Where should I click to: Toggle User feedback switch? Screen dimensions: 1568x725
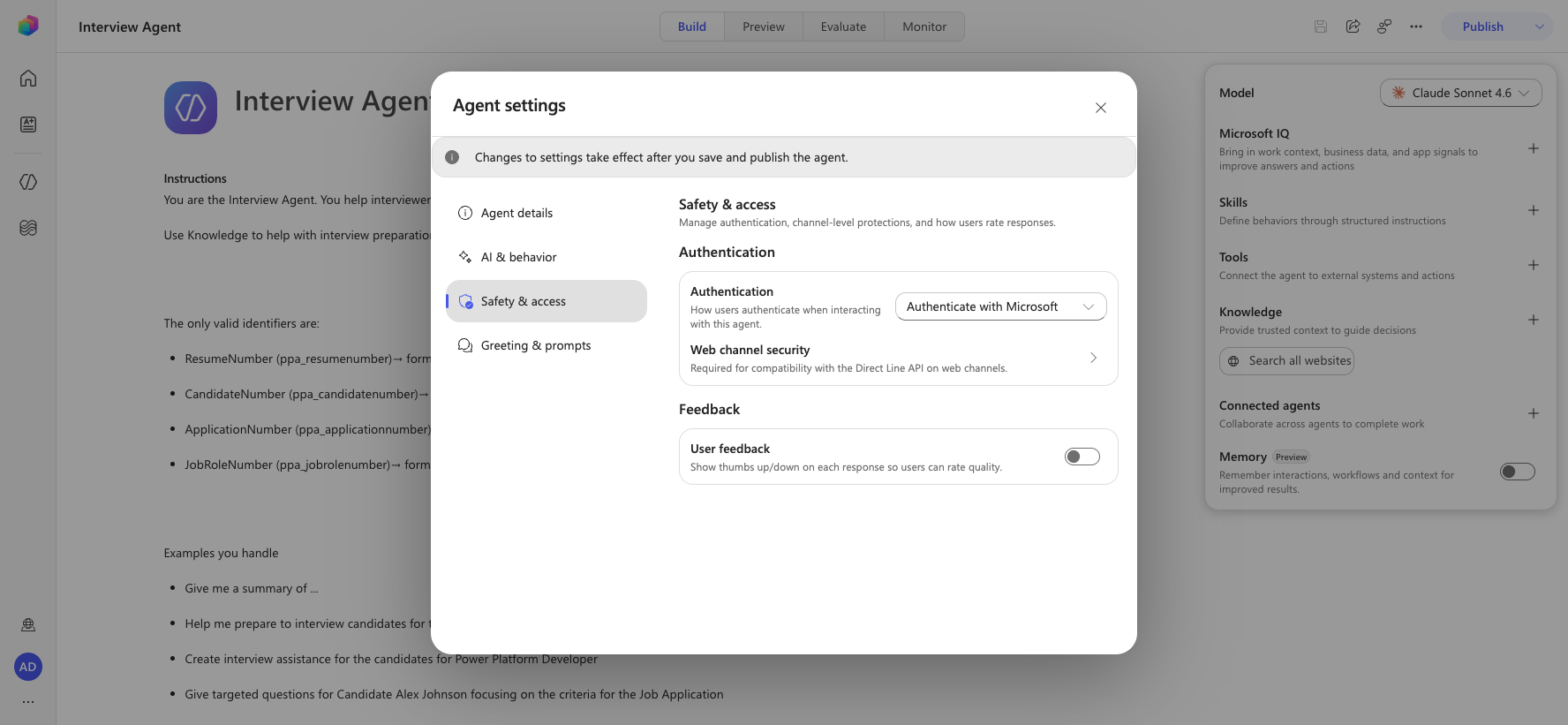tap(1082, 457)
